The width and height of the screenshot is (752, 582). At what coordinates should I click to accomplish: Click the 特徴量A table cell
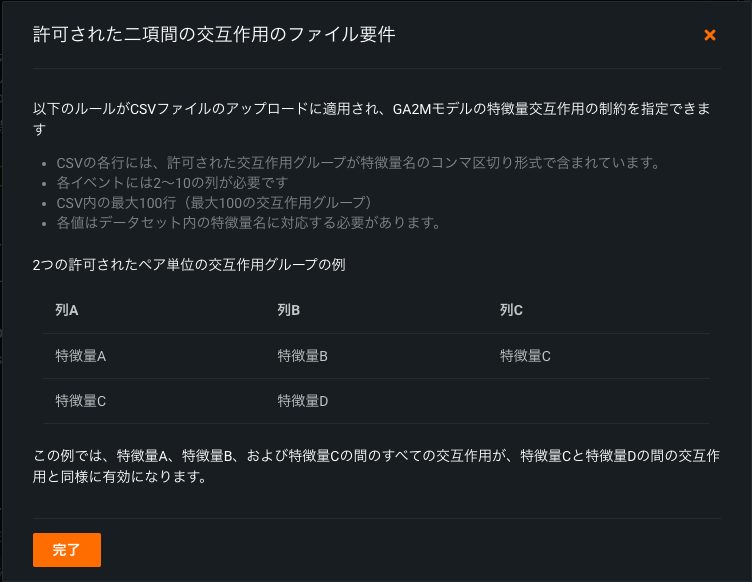(x=81, y=356)
